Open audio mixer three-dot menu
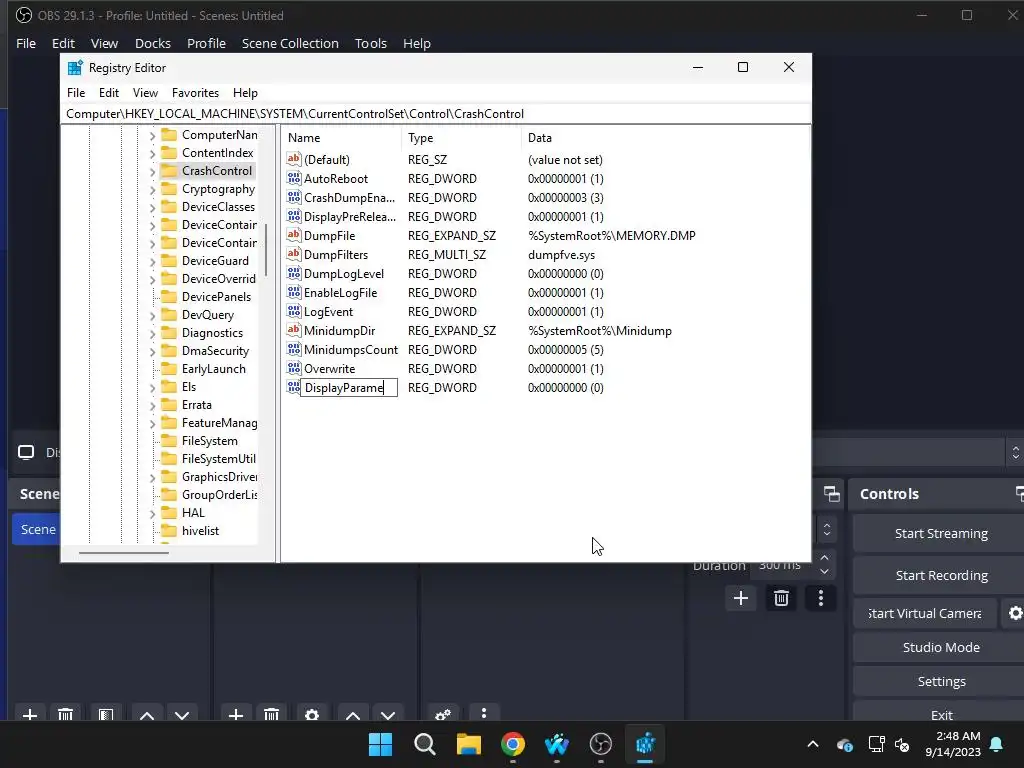The width and height of the screenshot is (1024, 768). pos(484,713)
